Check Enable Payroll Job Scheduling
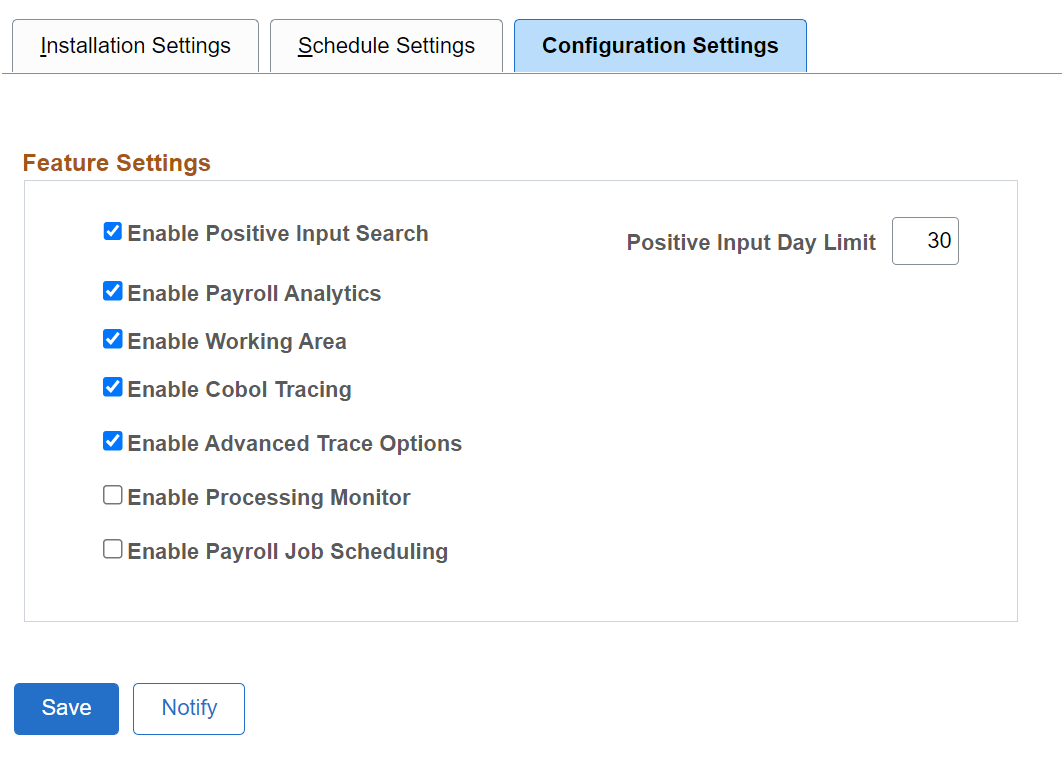 [x=112, y=548]
